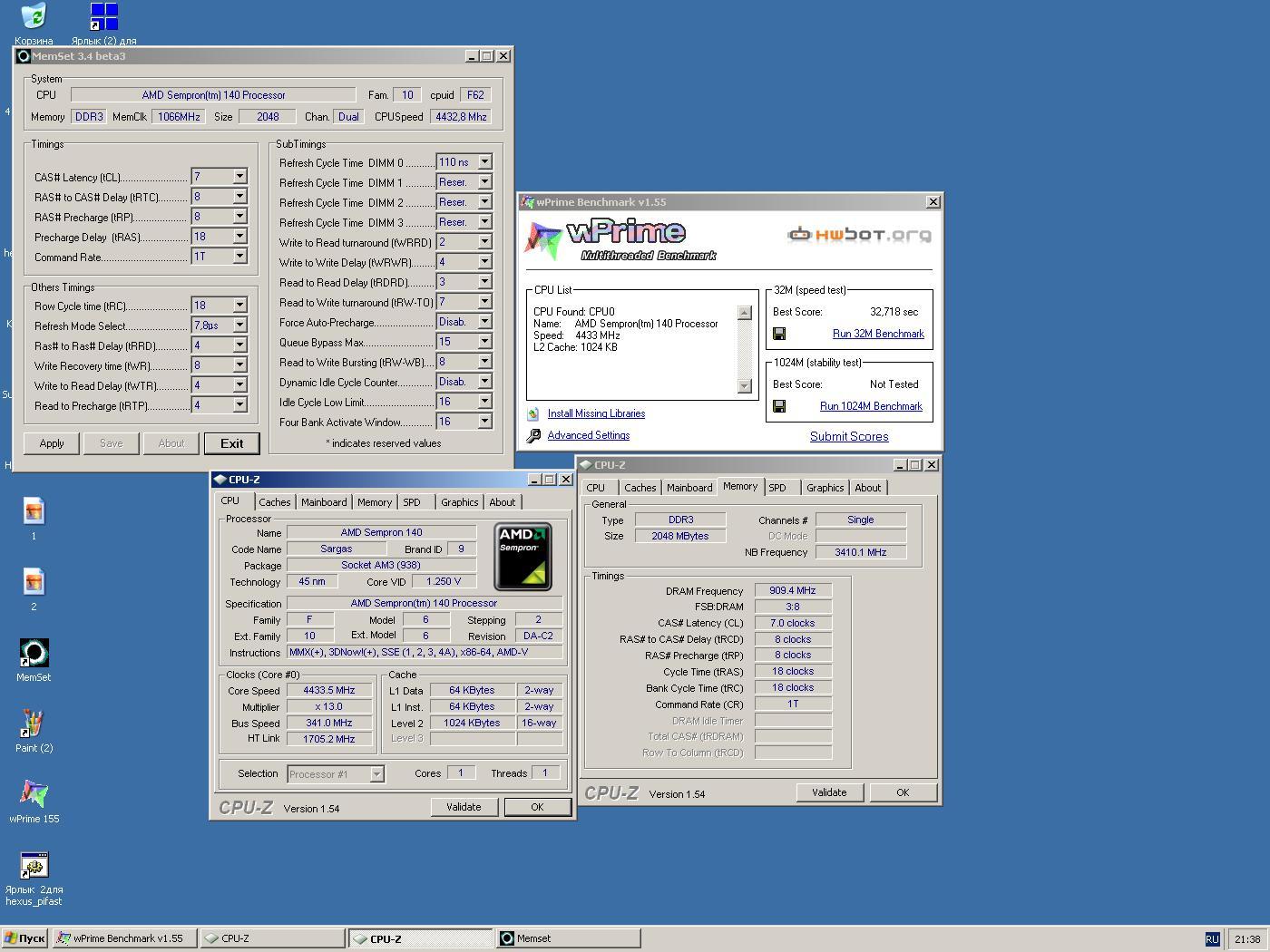Viewport: 1270px width, 952px height.
Task: Open the Command Rate dropdown in MemSet
Action: pyautogui.click(x=239, y=257)
